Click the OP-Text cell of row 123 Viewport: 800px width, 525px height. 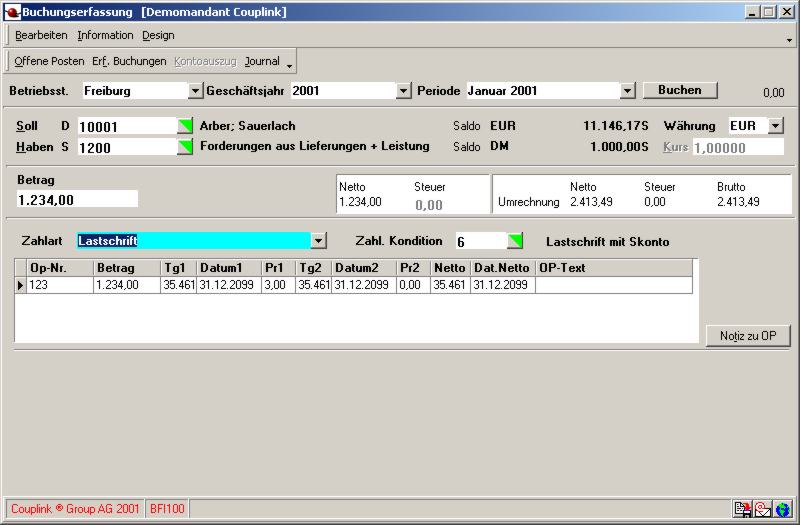[x=613, y=286]
